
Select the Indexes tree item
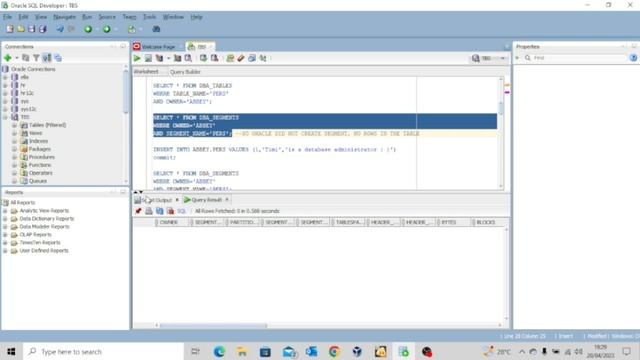[x=38, y=141]
